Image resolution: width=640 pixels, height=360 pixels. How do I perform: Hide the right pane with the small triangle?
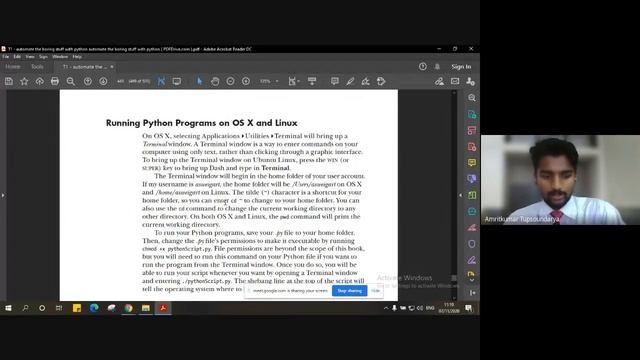pos(460,196)
